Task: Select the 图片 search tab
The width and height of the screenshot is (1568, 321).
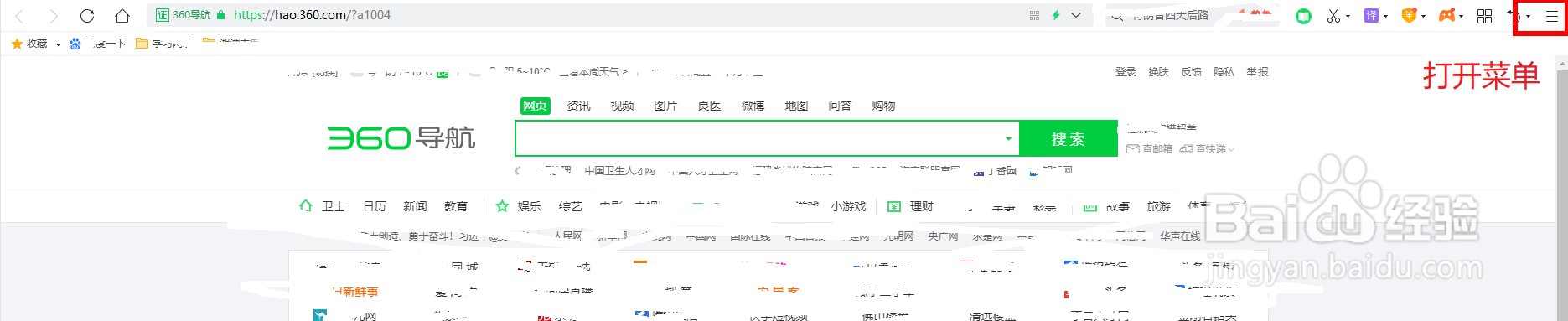Action: click(x=665, y=106)
